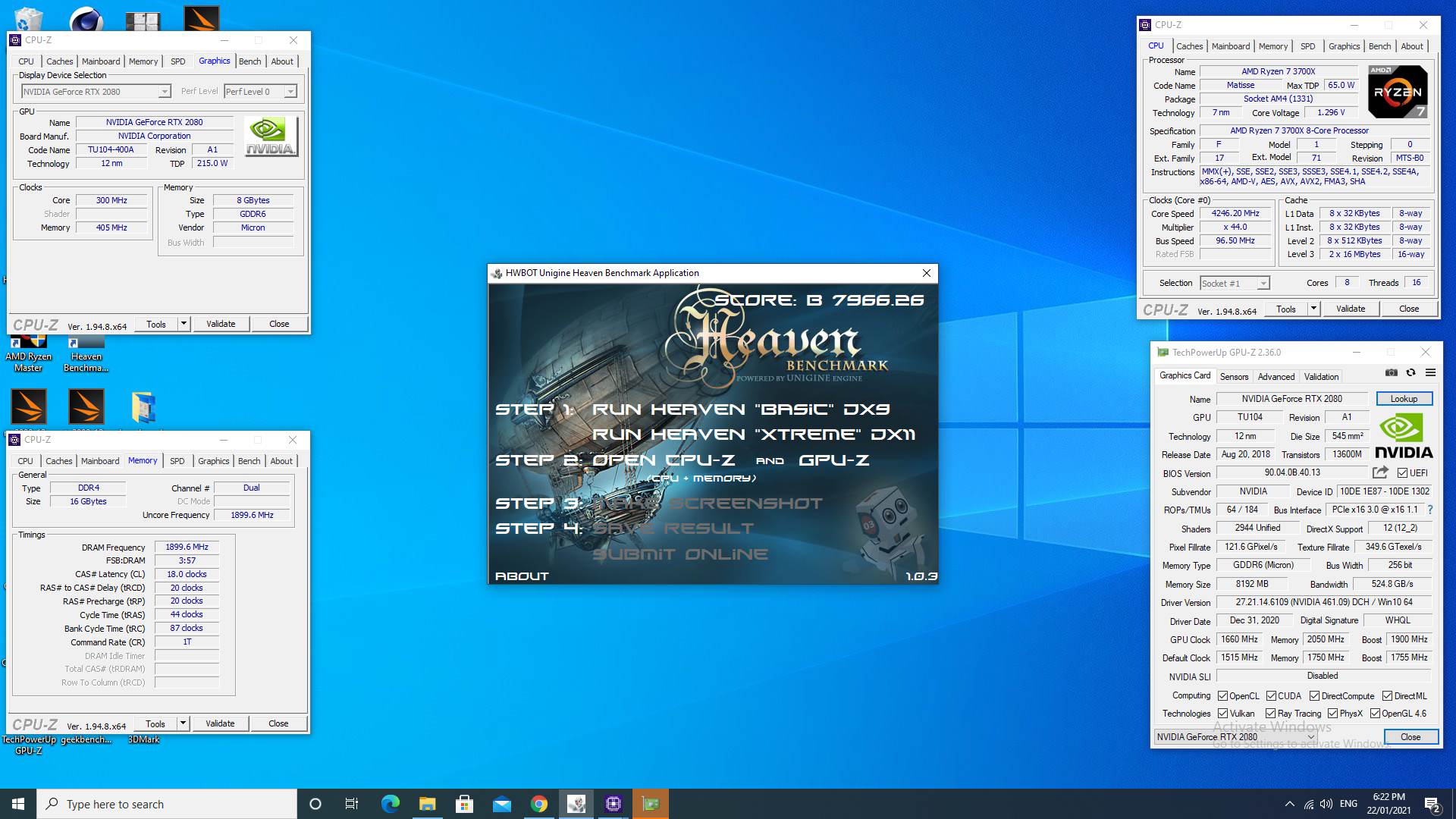Screen dimensions: 1456x819
Task: Click Close in CPU-Z Memory window
Action: tap(278, 723)
